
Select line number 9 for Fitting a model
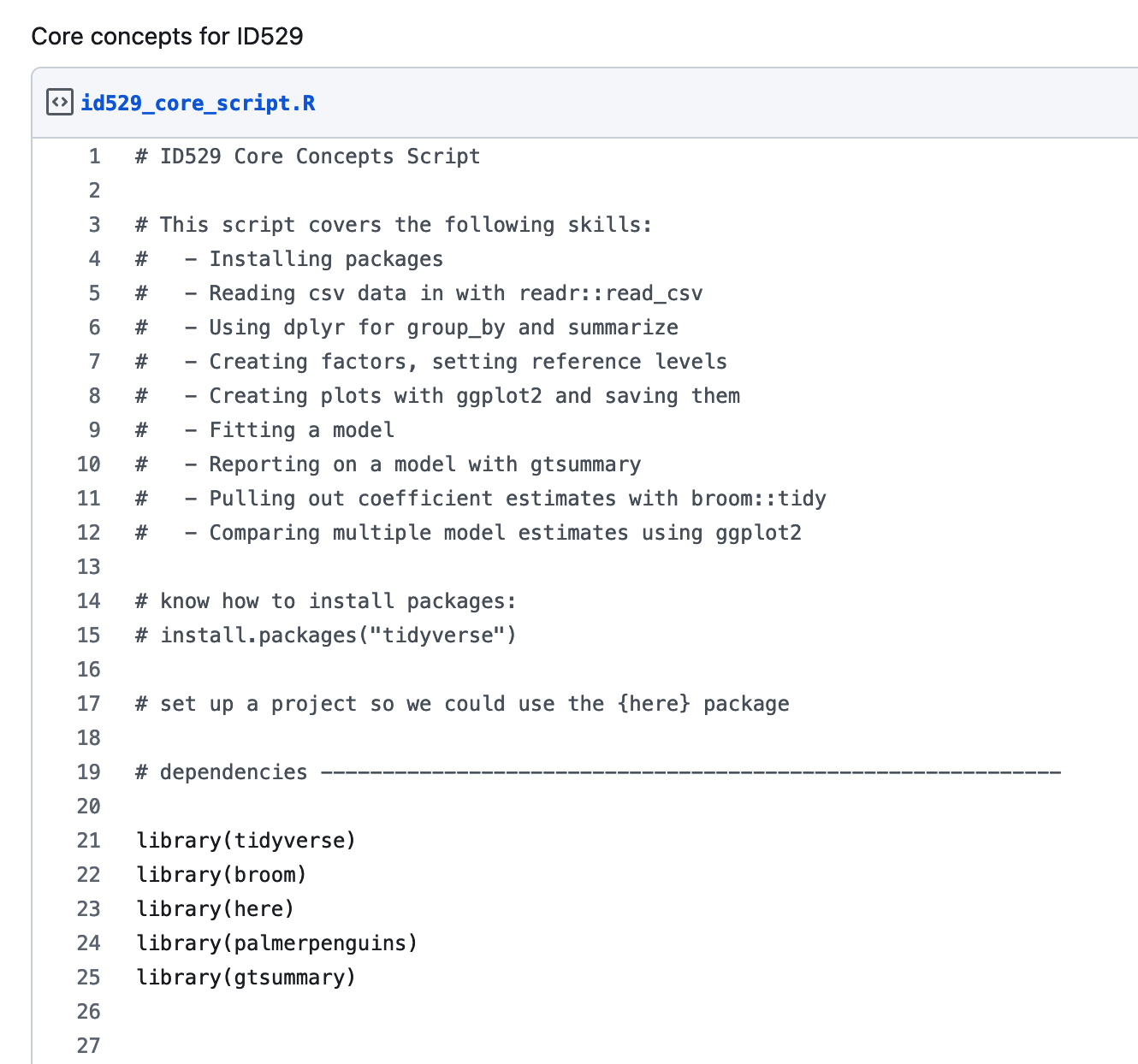(x=94, y=430)
